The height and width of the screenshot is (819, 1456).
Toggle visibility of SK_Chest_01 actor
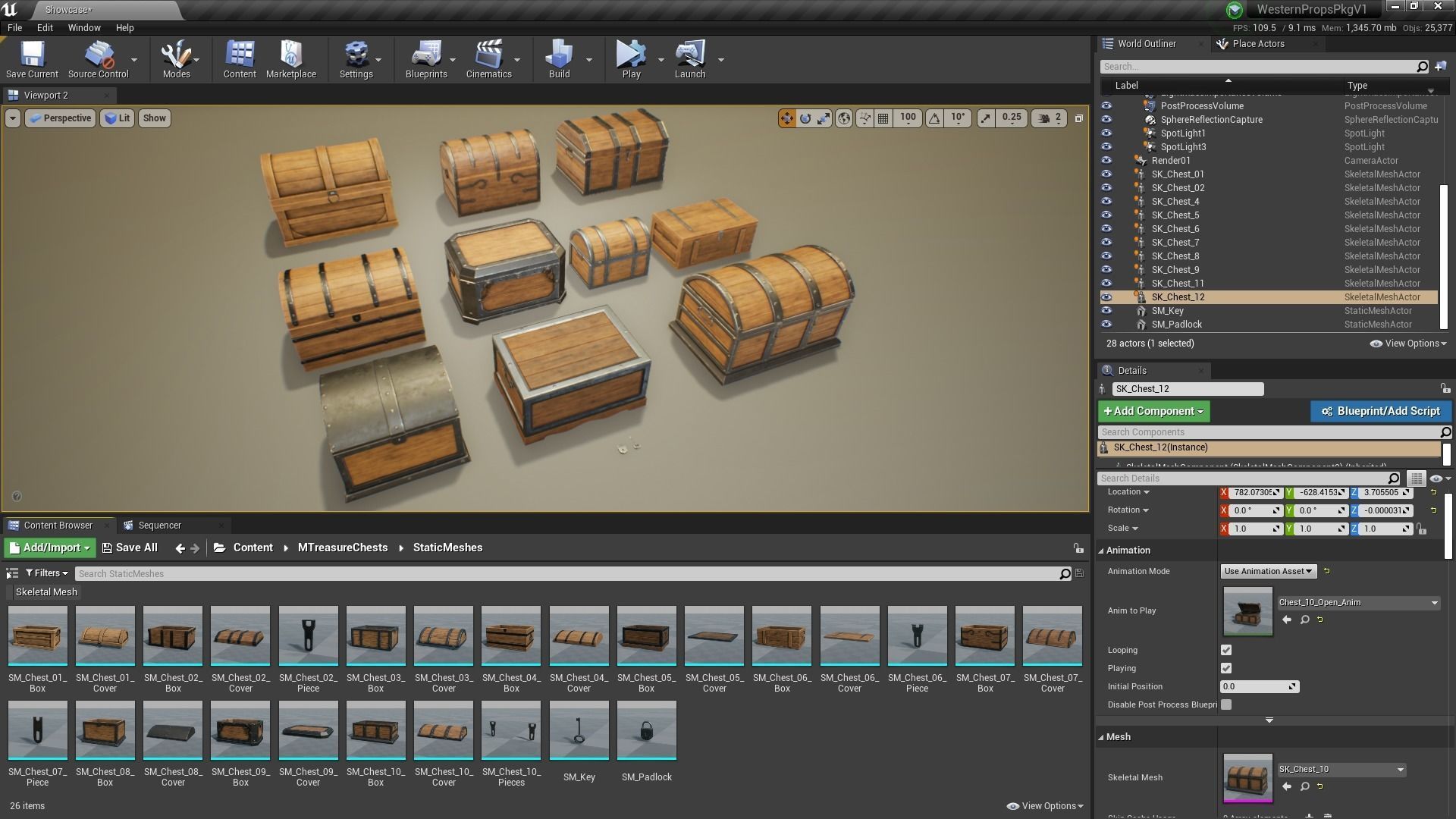pos(1106,174)
